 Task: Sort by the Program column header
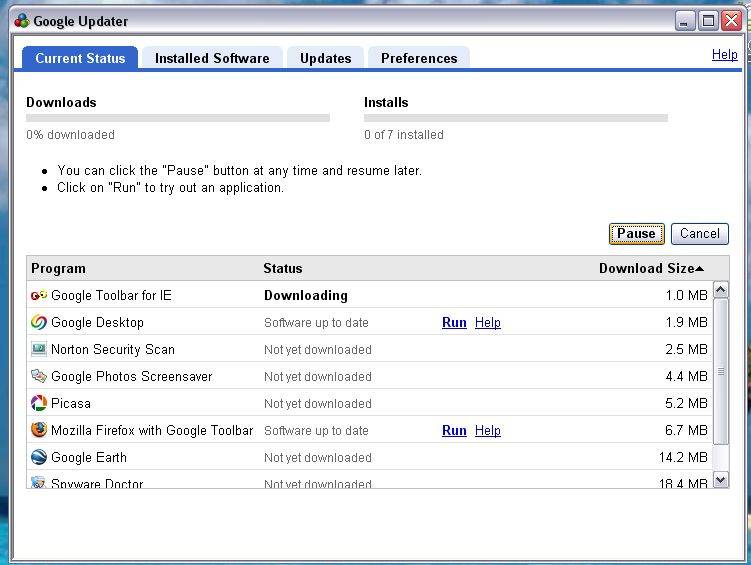pos(58,269)
